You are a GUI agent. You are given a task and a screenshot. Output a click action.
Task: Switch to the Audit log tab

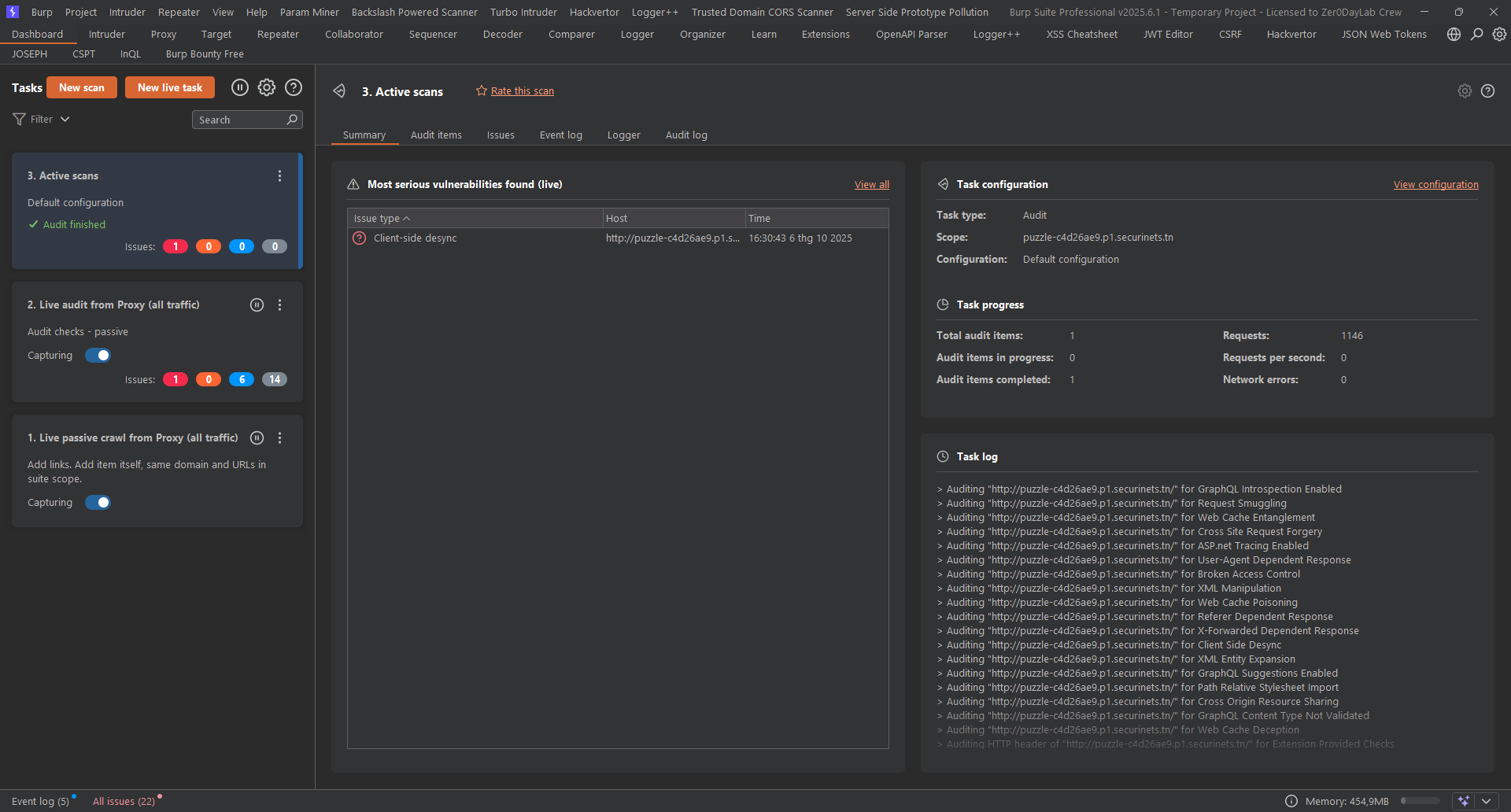pyautogui.click(x=686, y=135)
